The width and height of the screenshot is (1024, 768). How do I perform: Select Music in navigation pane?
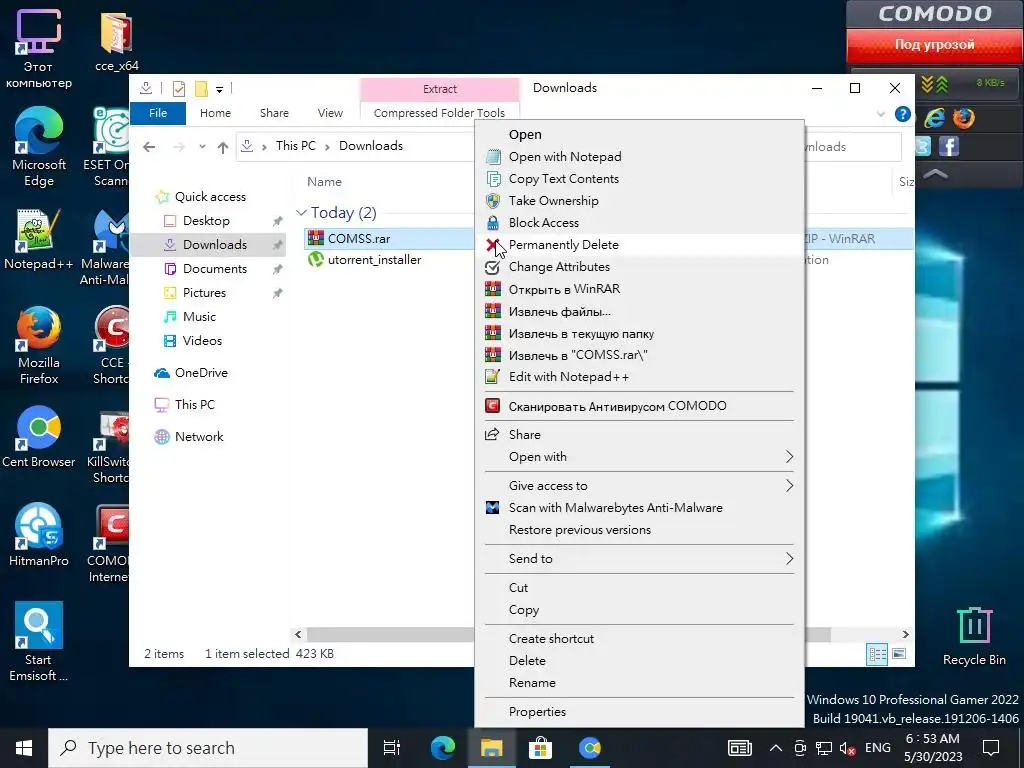click(x=199, y=317)
